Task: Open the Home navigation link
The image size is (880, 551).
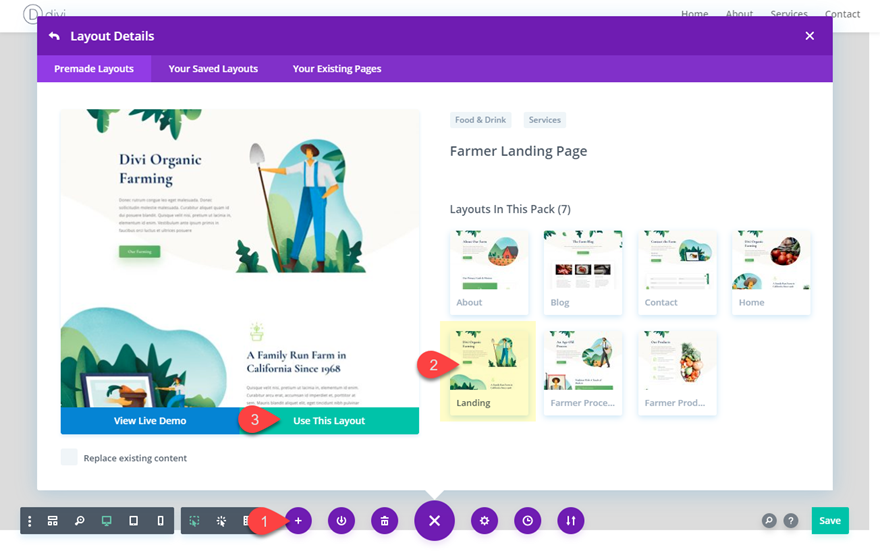Action: pyautogui.click(x=694, y=14)
